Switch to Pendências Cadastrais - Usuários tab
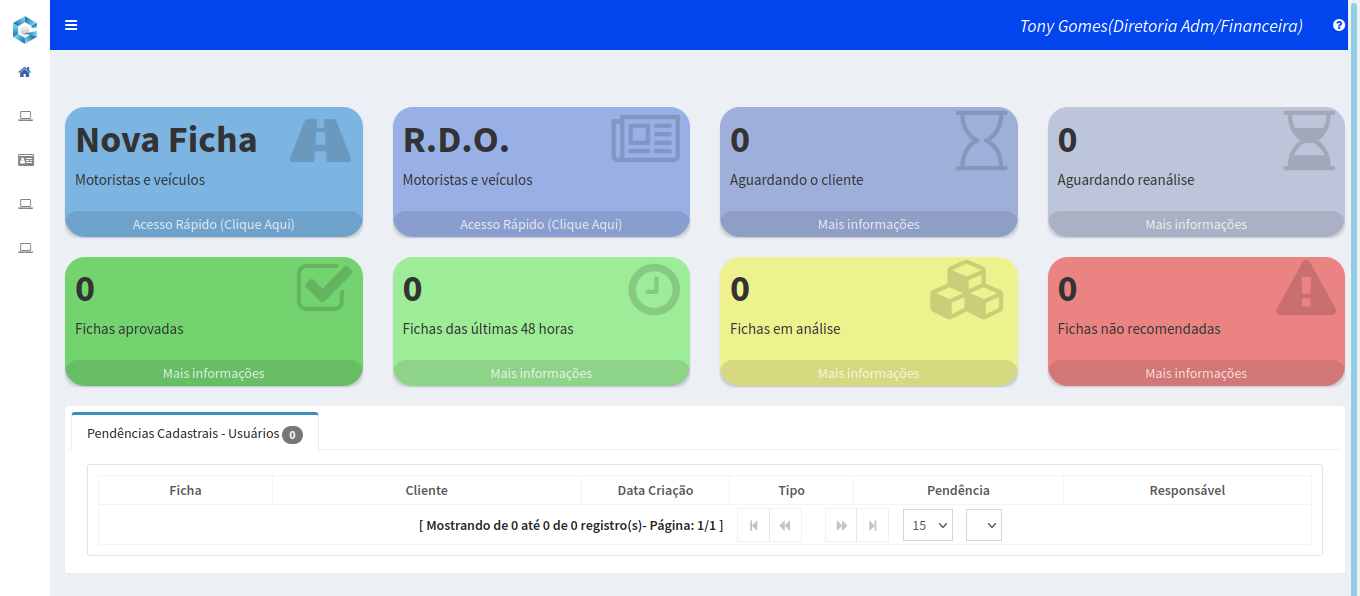The image size is (1360, 596). pyautogui.click(x=195, y=433)
